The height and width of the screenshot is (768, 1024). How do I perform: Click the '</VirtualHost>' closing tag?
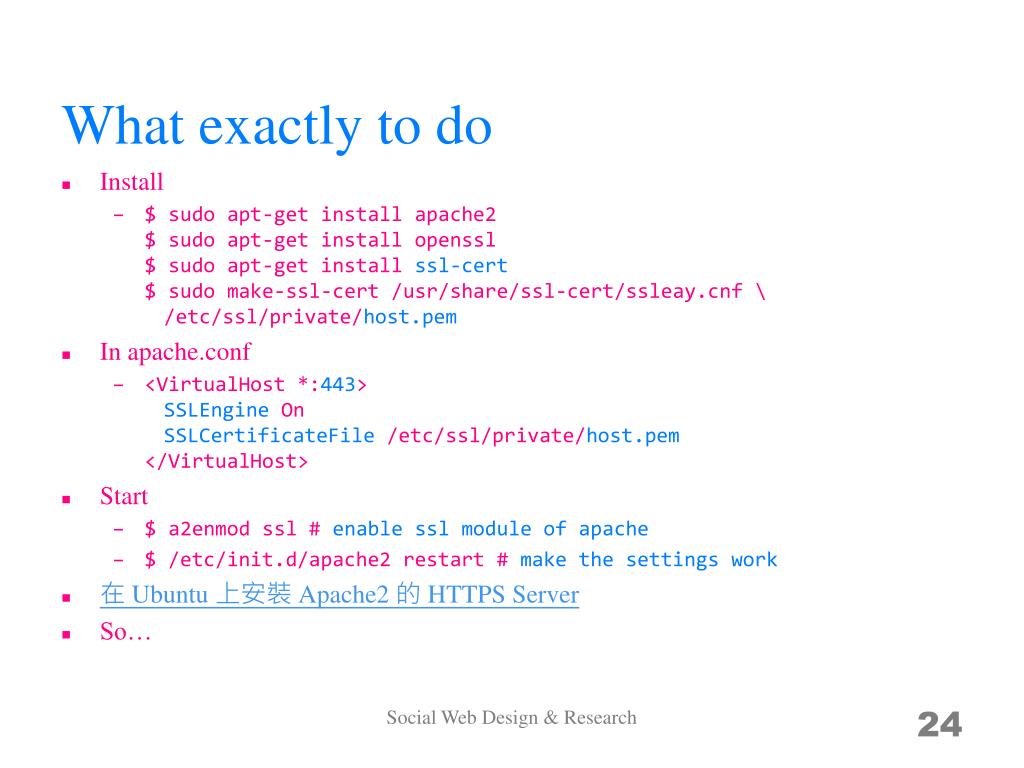(x=227, y=461)
